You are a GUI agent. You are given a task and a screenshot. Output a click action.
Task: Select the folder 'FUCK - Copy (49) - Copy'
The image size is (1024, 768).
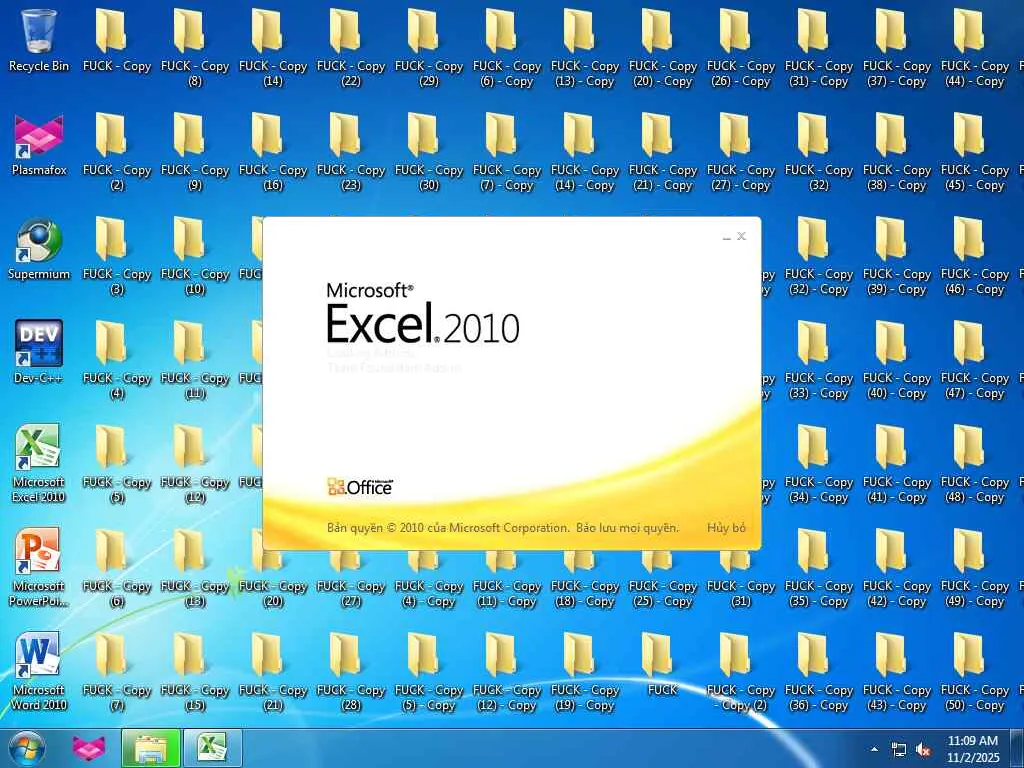pyautogui.click(x=975, y=568)
